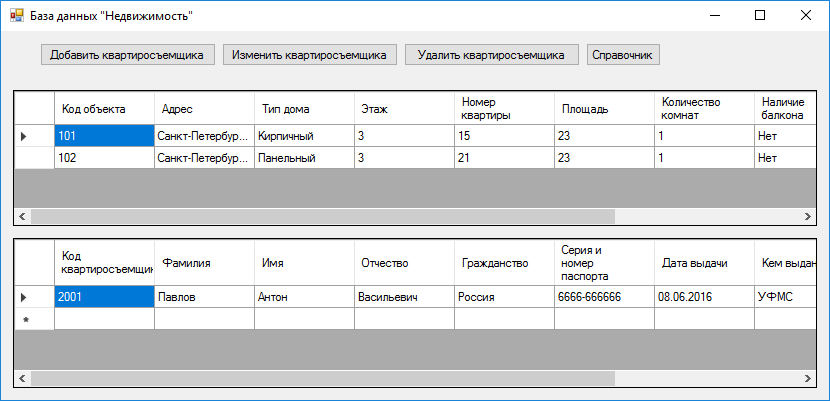Image resolution: width=830 pixels, height=401 pixels.
Task: Select room count cell in row 101
Action: (x=705, y=136)
